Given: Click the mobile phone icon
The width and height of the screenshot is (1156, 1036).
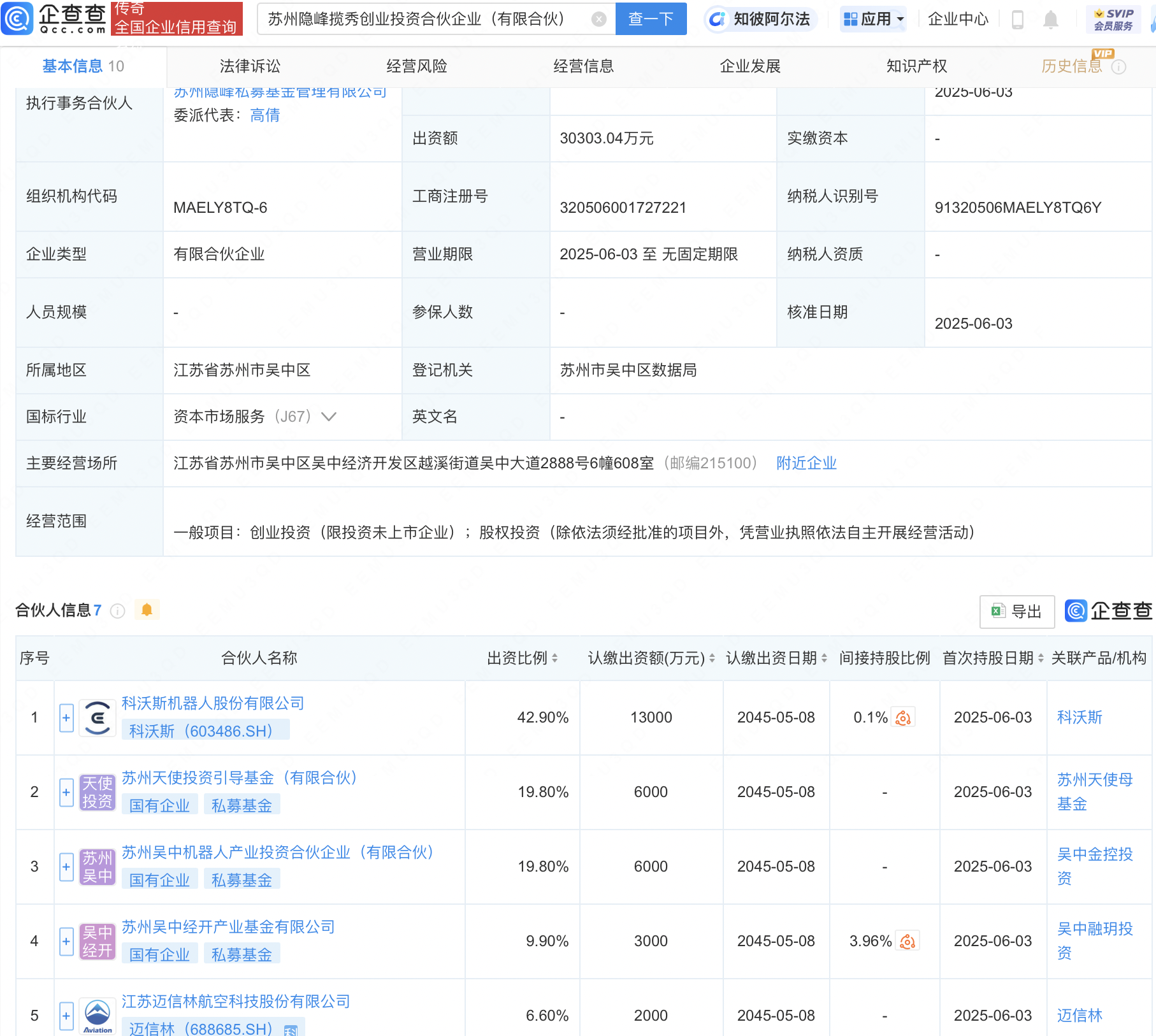Looking at the screenshot, I should point(1018,20).
